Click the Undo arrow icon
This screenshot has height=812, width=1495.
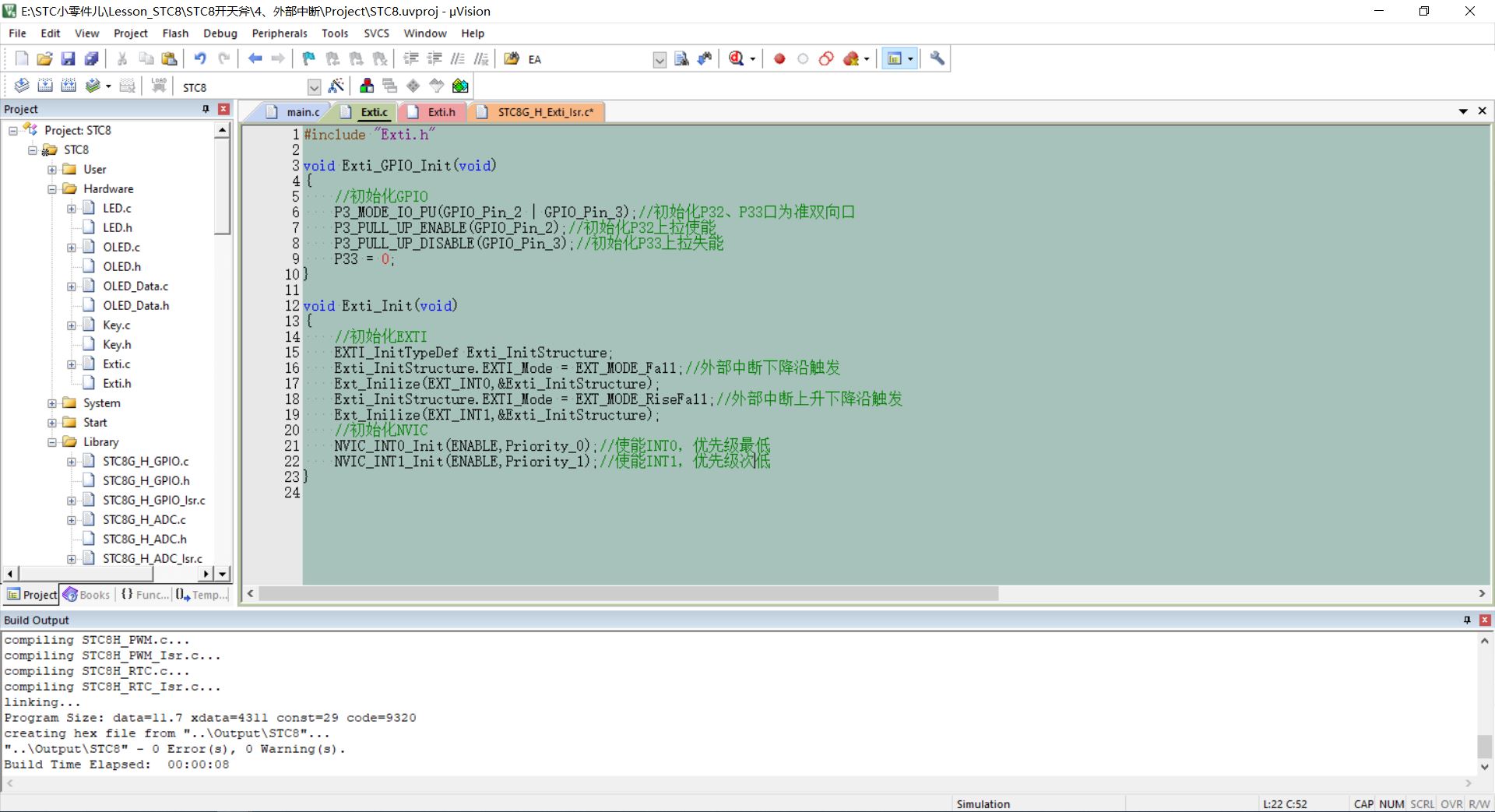200,59
